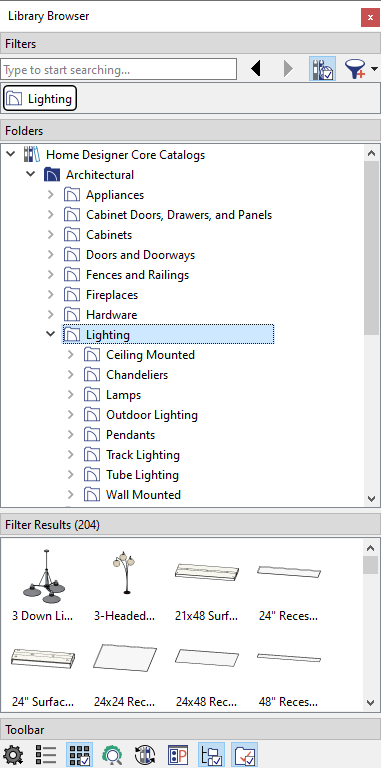This screenshot has width=381, height=768.
Task: Click the add search filter funnel icon
Action: pyautogui.click(x=356, y=69)
